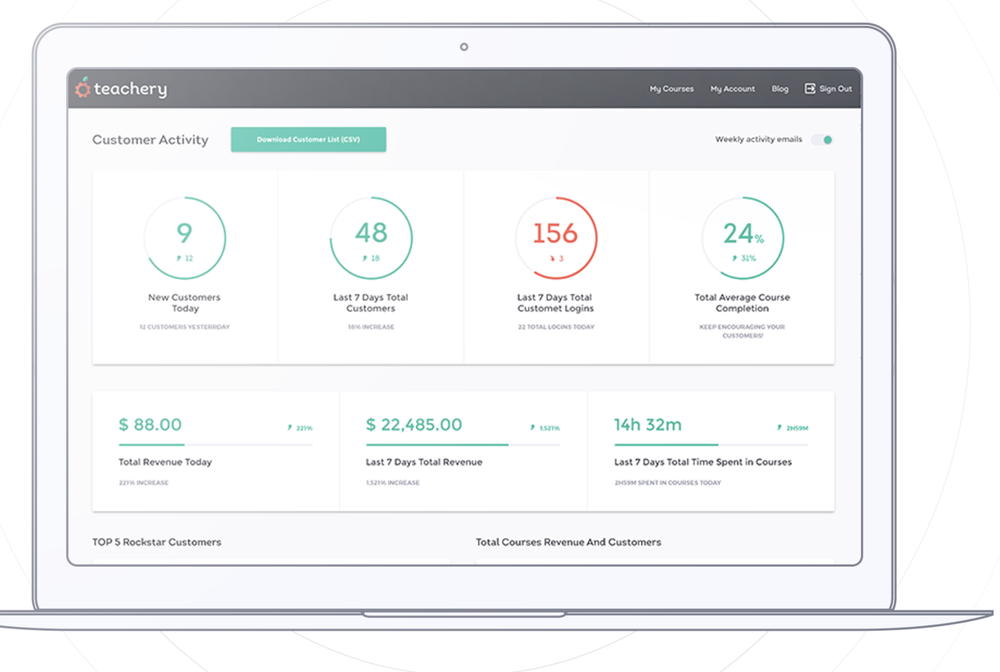Click 'Total Average Course Completion' label
This screenshot has width=1000, height=672.
[742, 303]
